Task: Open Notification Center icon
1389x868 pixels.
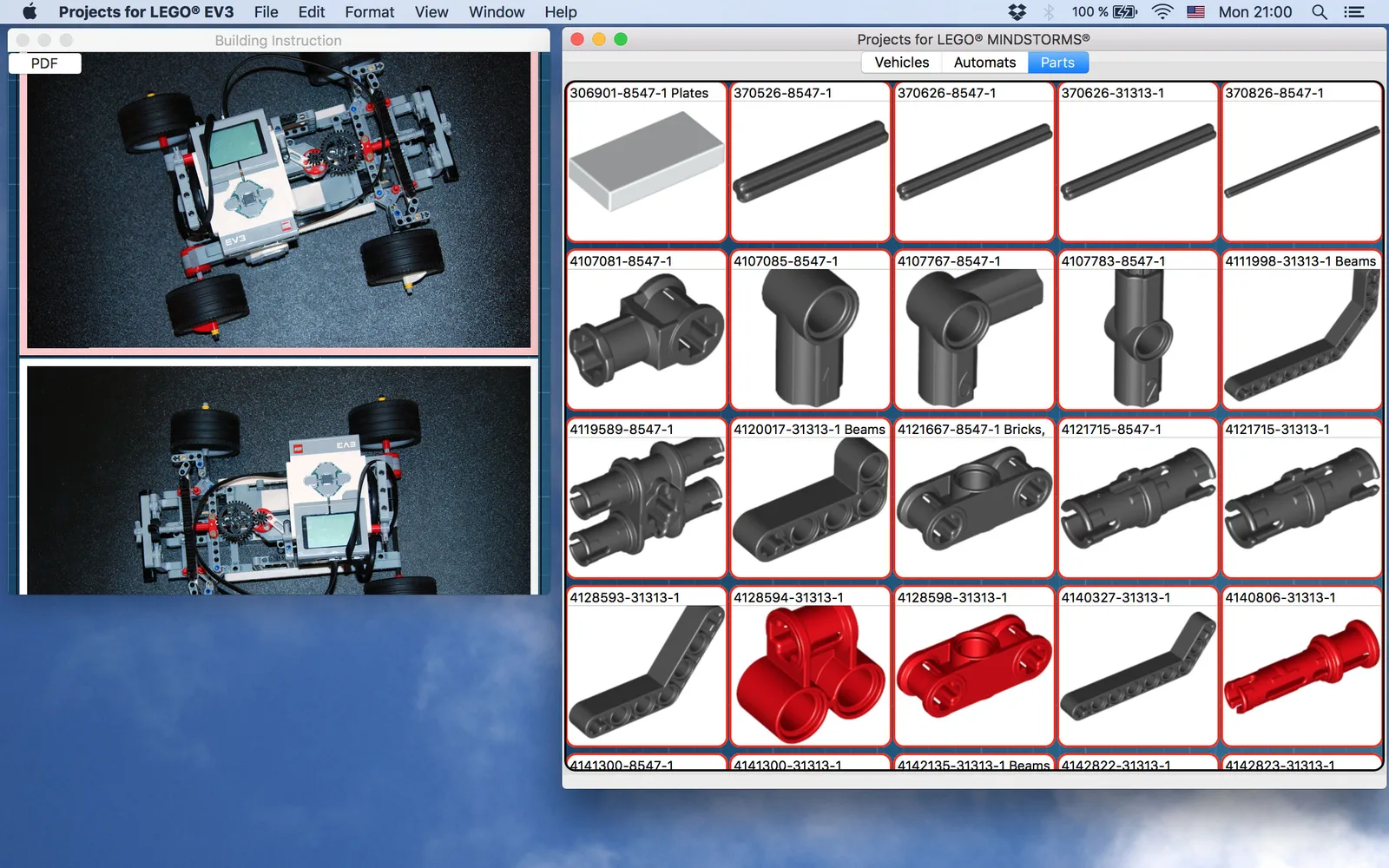Action: (1353, 12)
